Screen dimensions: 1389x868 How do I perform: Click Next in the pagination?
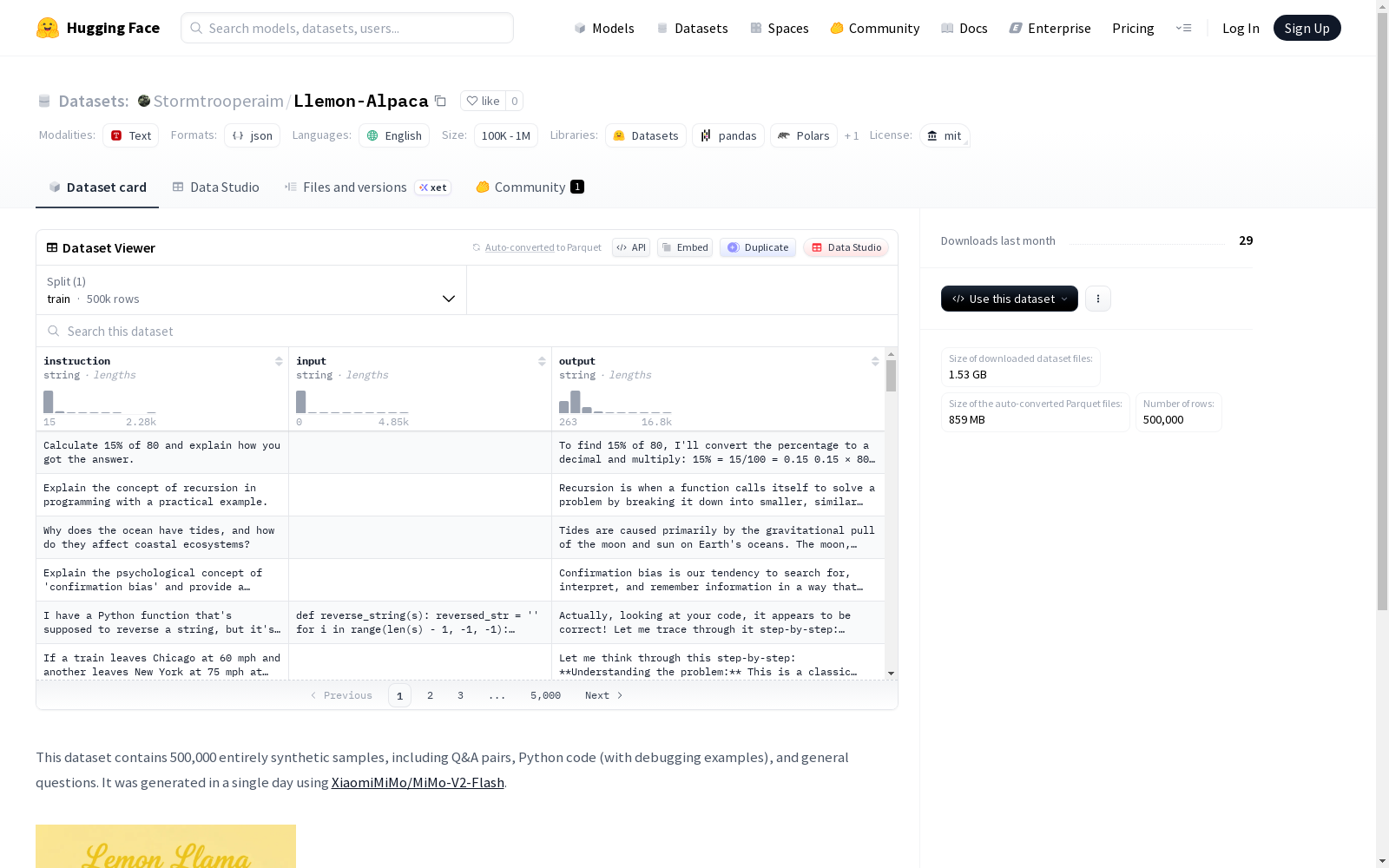[604, 695]
